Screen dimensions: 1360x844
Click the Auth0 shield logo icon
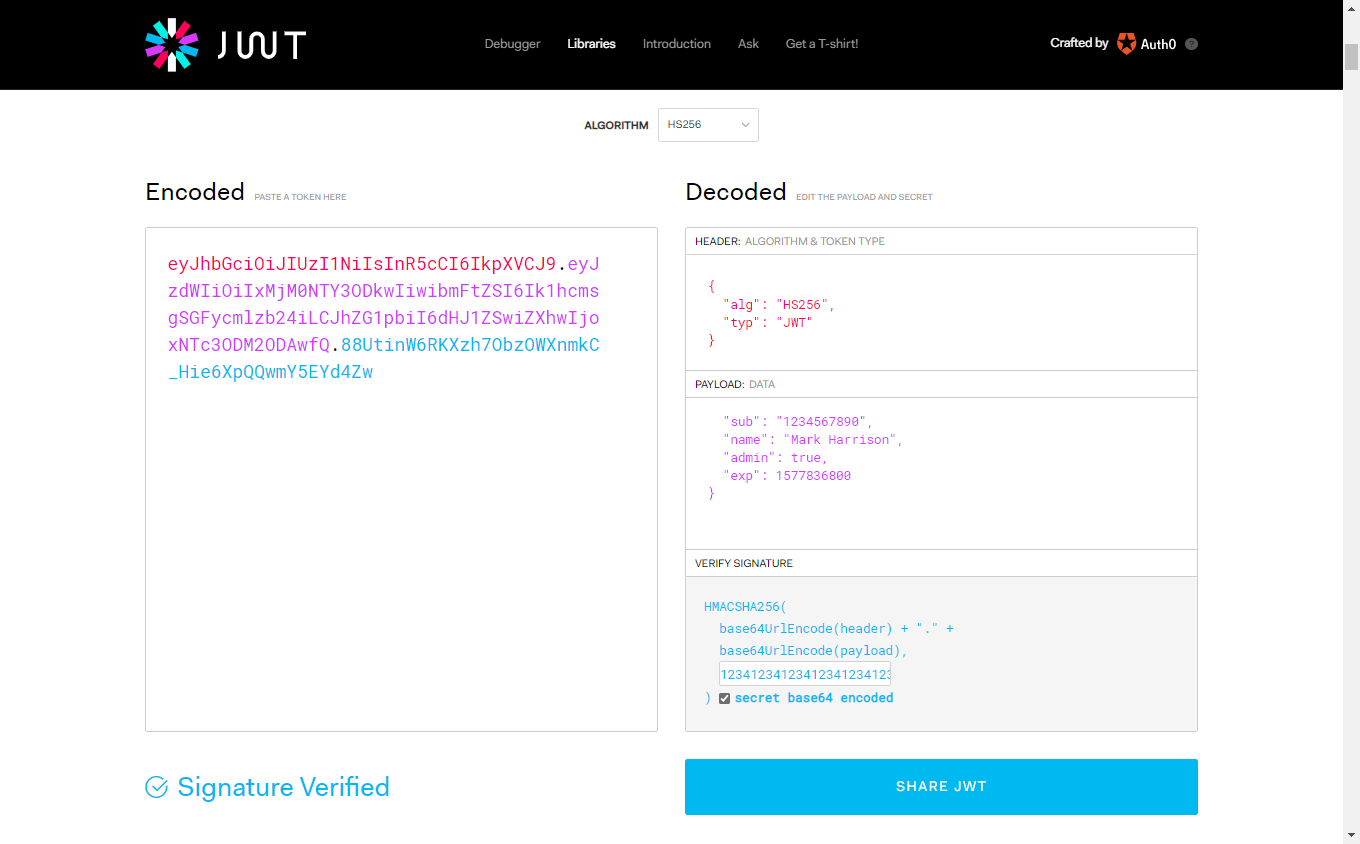pyautogui.click(x=1126, y=44)
